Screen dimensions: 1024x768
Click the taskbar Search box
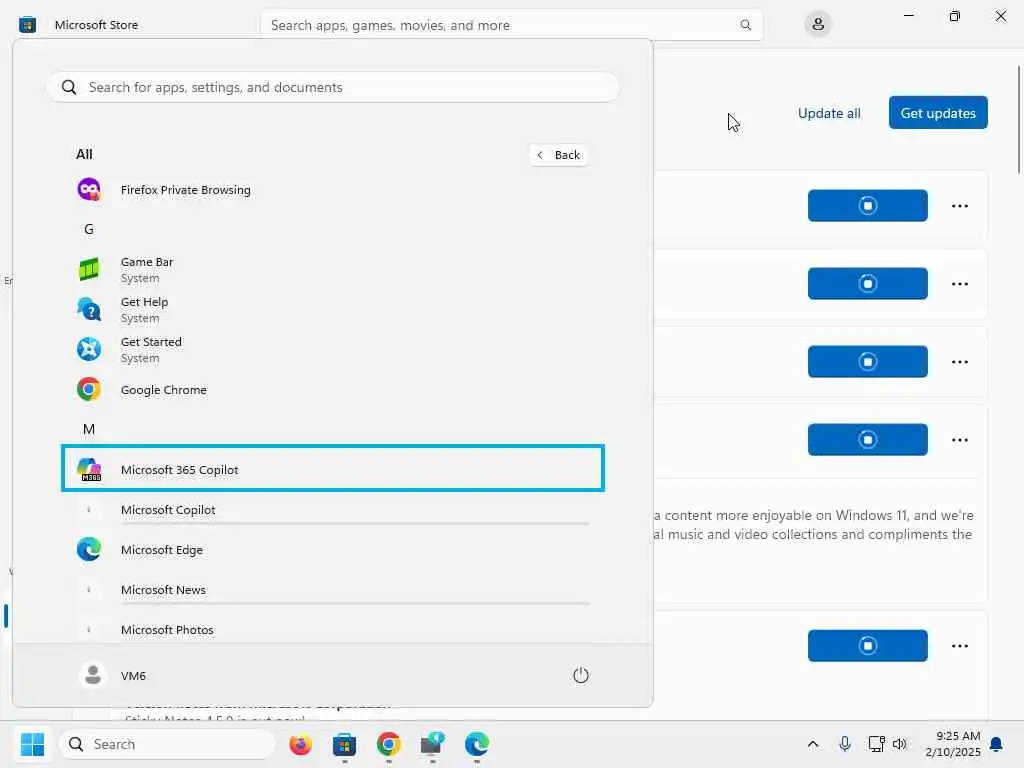[167, 744]
